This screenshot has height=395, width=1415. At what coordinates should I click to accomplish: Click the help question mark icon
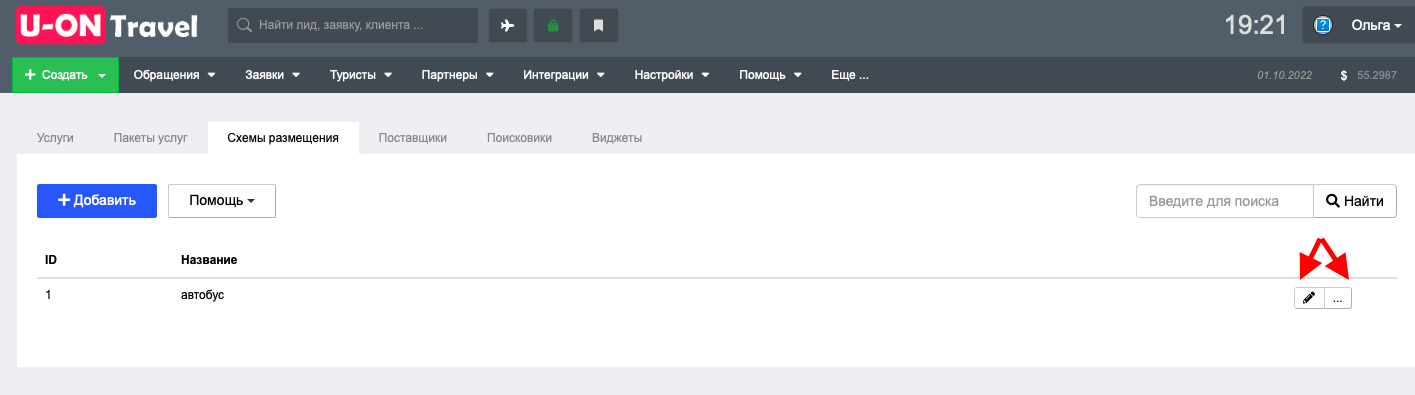pyautogui.click(x=1323, y=26)
